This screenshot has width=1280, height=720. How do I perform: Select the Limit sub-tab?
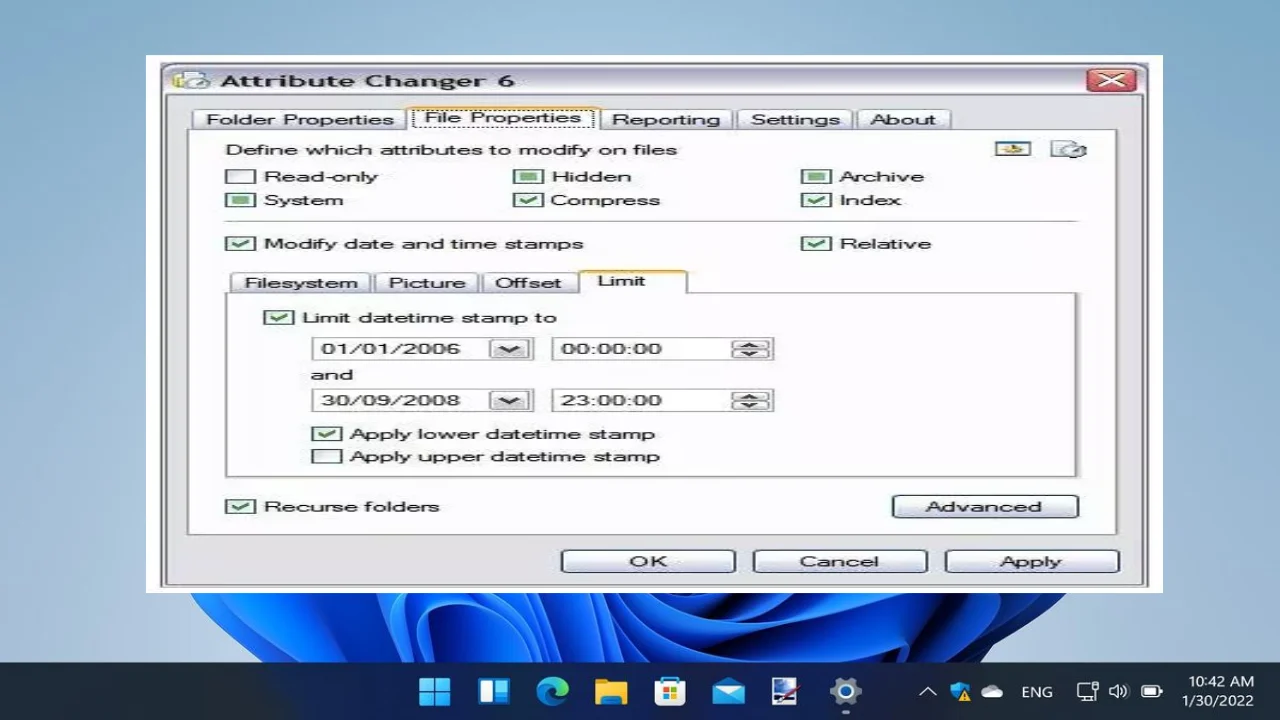632,281
